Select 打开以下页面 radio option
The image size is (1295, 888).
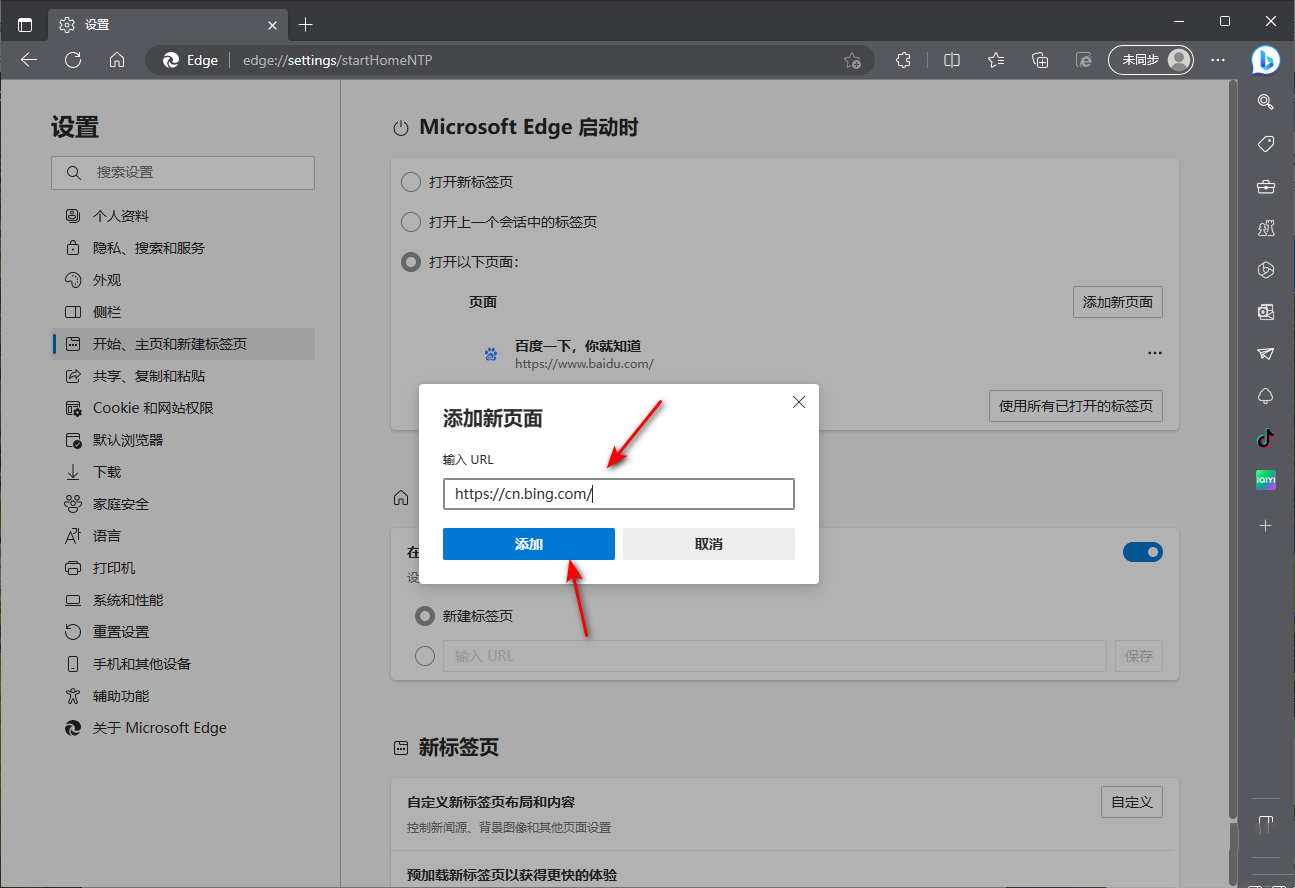pyautogui.click(x=410, y=262)
